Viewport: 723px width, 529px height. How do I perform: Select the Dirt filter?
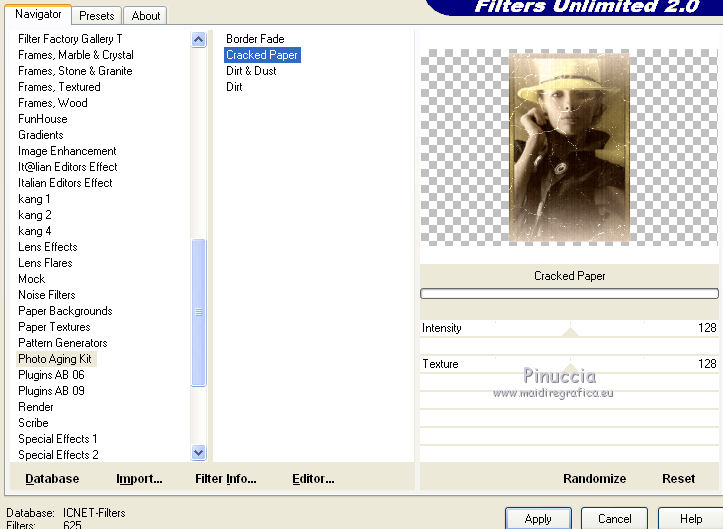tap(234, 87)
